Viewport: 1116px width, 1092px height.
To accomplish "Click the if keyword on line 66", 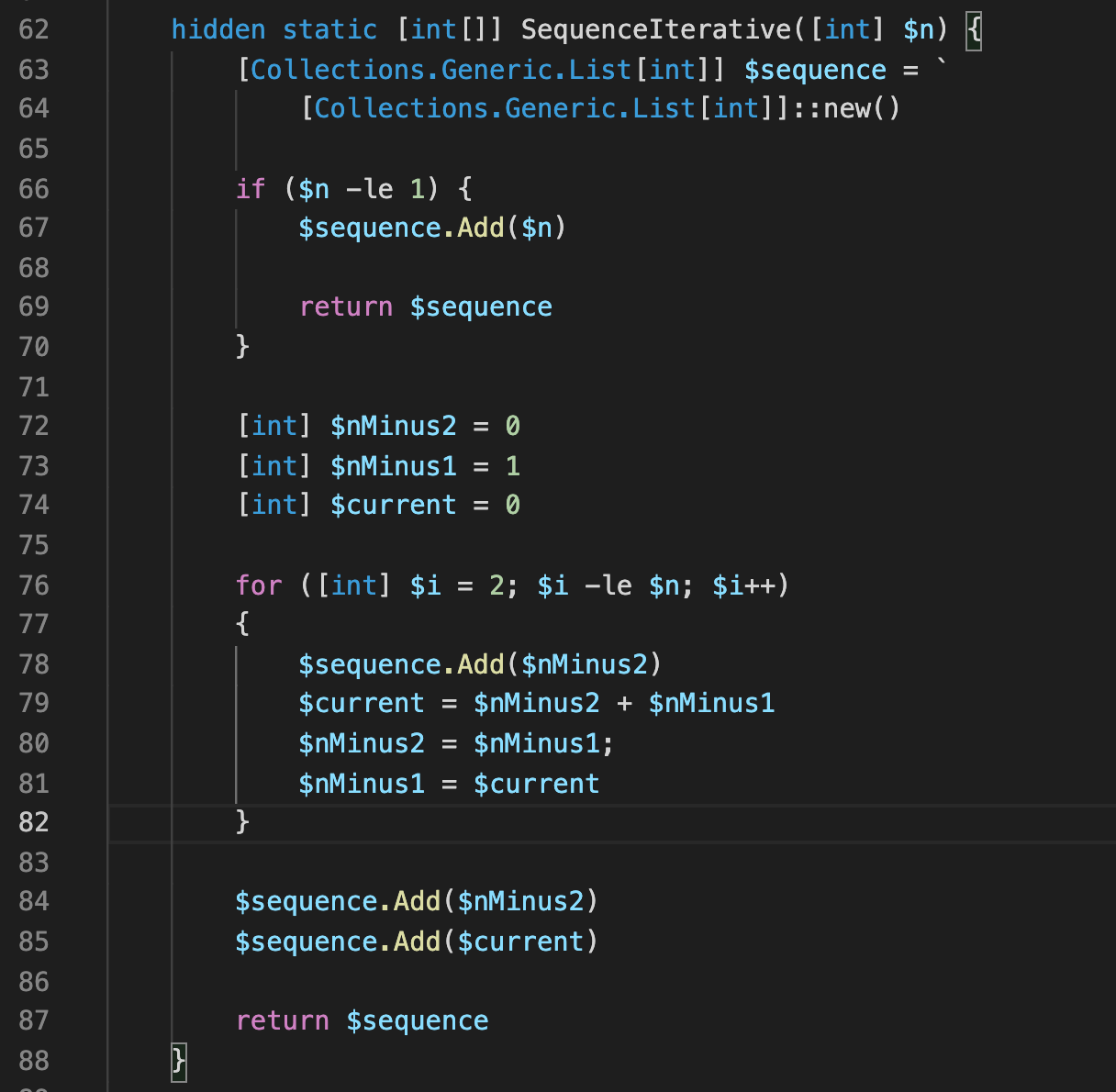I will pos(250,189).
